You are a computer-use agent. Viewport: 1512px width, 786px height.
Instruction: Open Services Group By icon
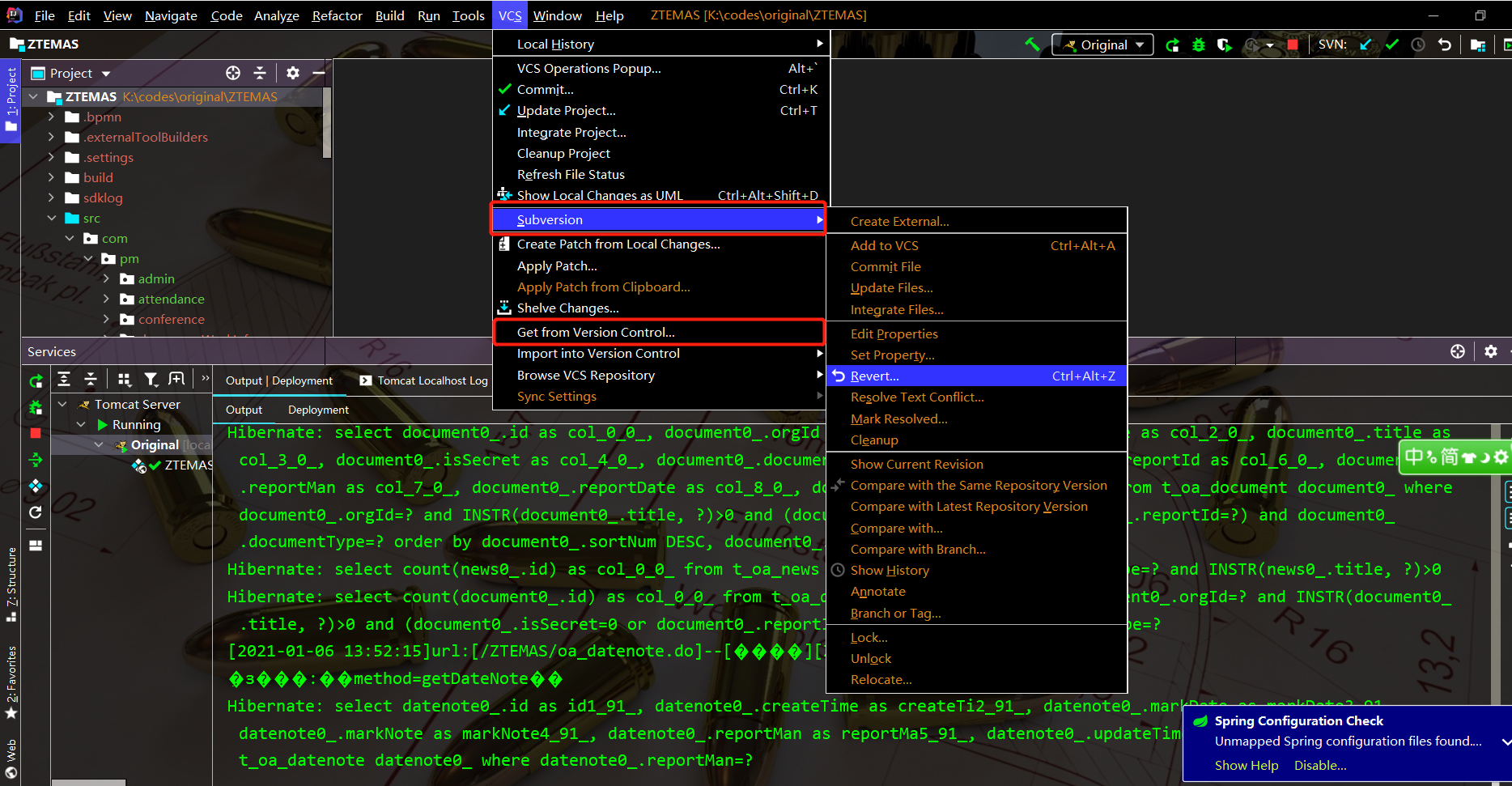tap(124, 380)
